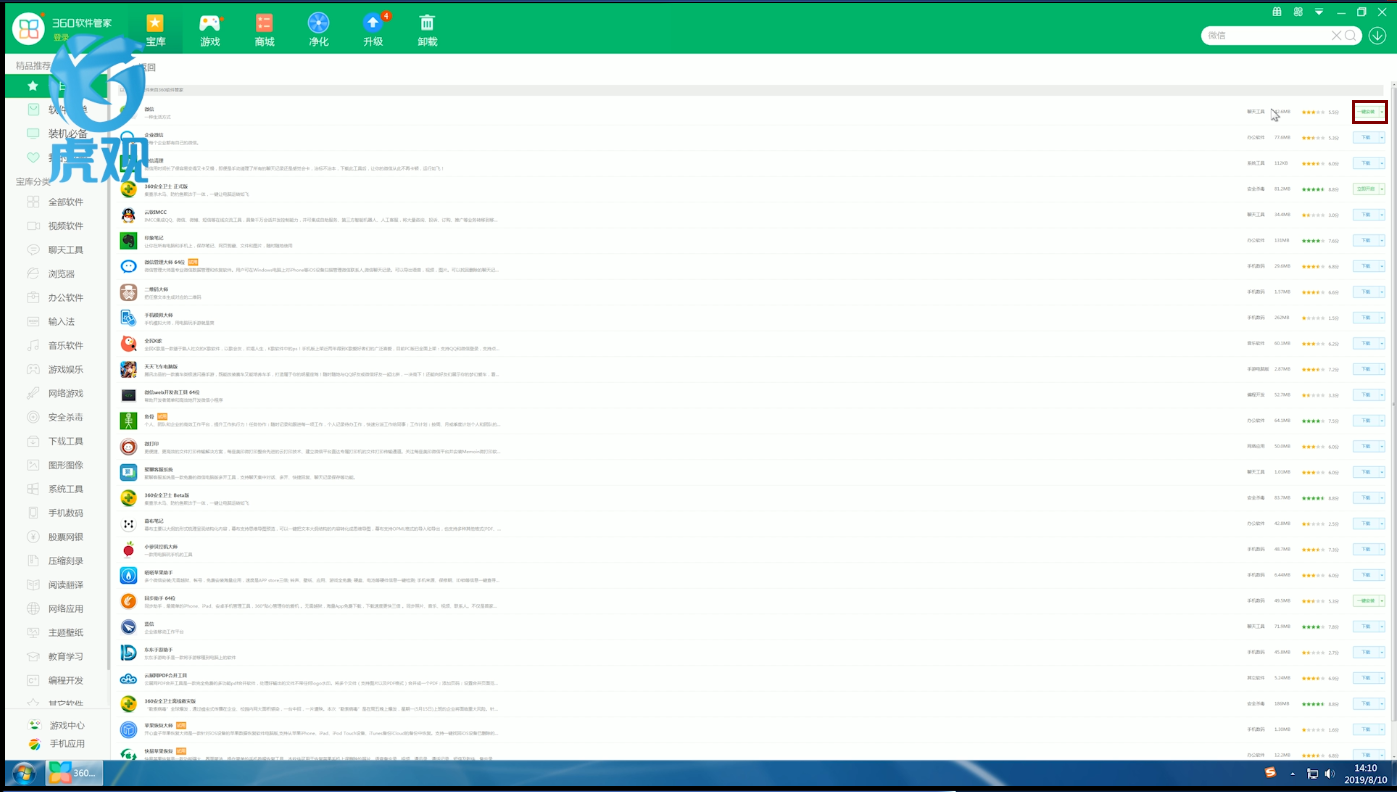Click the magnifier search icon
The image size is (1397, 792).
click(1351, 35)
